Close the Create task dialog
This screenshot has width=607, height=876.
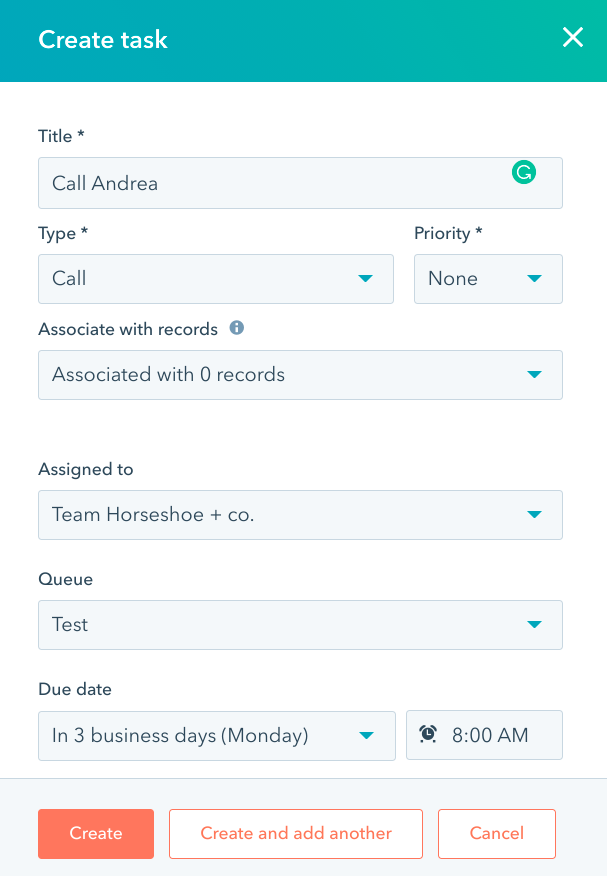point(572,38)
